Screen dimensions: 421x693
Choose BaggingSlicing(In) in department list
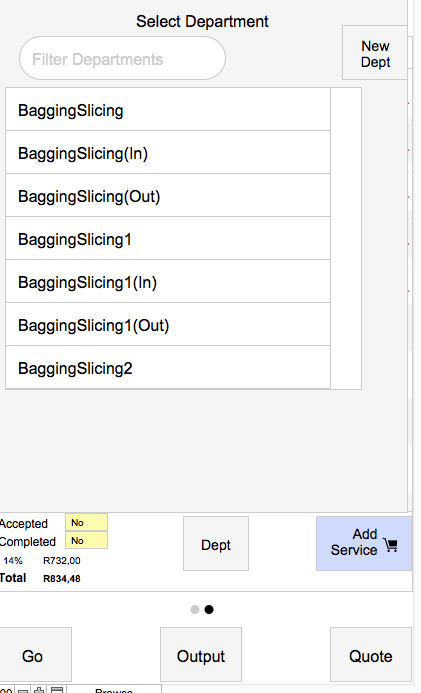click(168, 152)
